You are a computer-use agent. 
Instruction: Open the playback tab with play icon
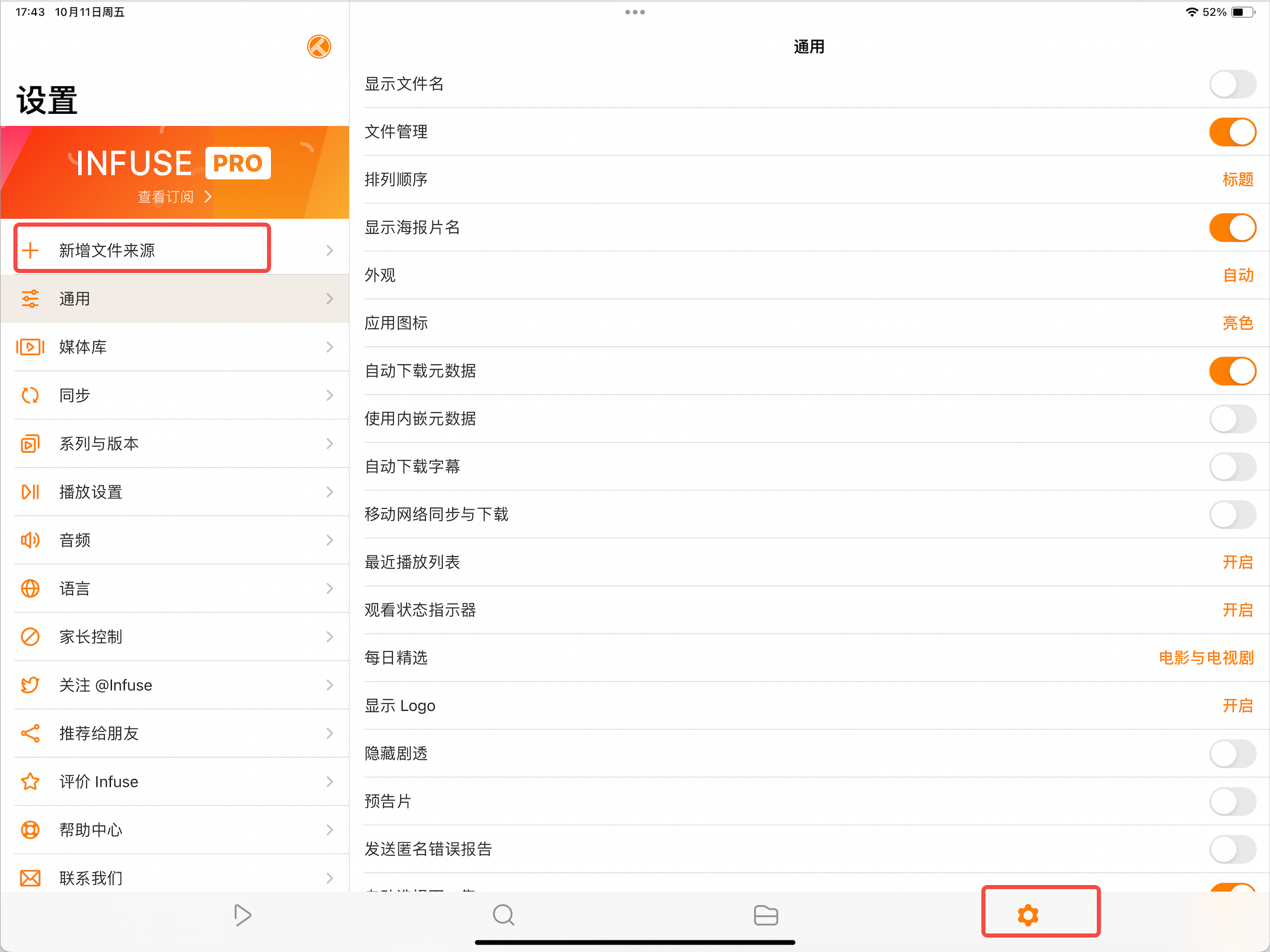(x=242, y=915)
